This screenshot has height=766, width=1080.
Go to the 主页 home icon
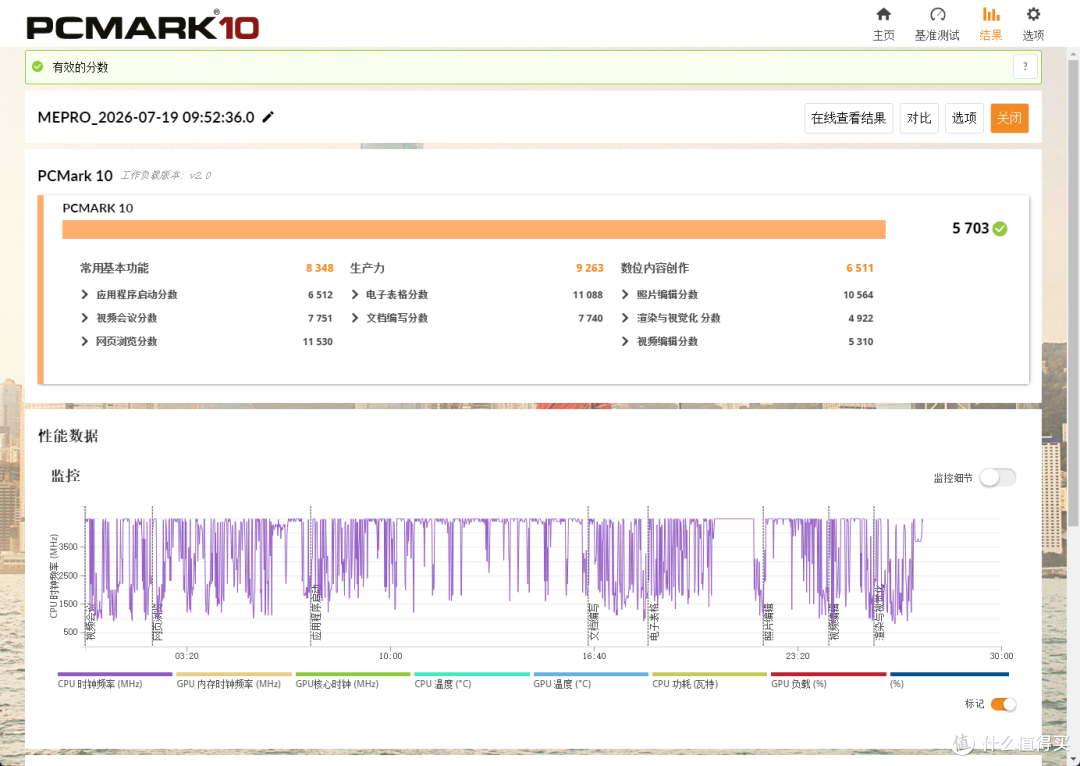click(883, 14)
